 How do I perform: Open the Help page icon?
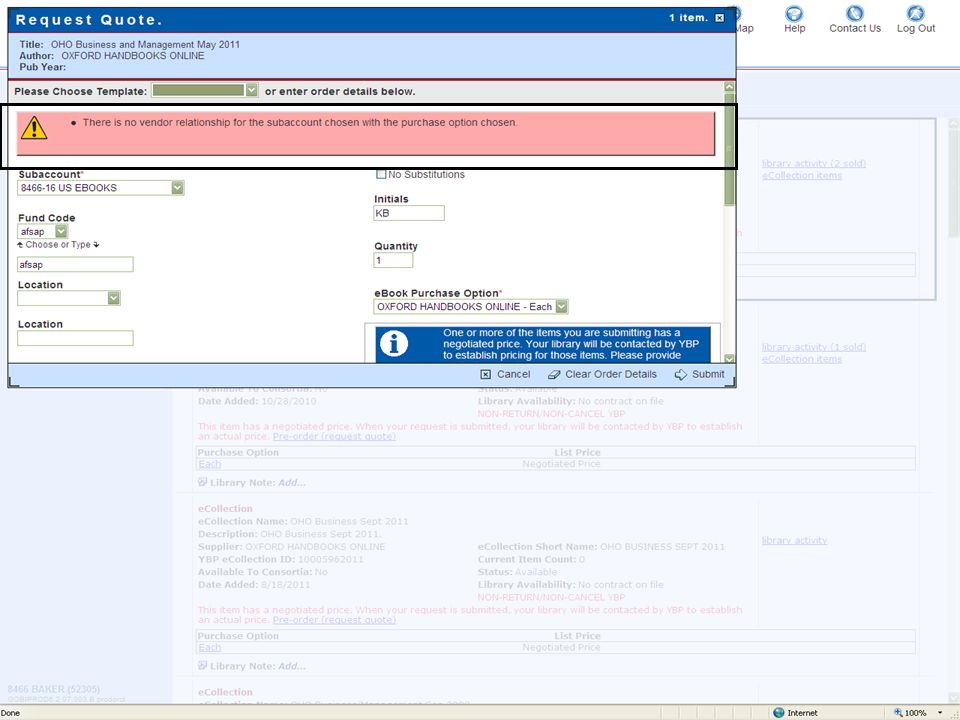click(x=794, y=13)
